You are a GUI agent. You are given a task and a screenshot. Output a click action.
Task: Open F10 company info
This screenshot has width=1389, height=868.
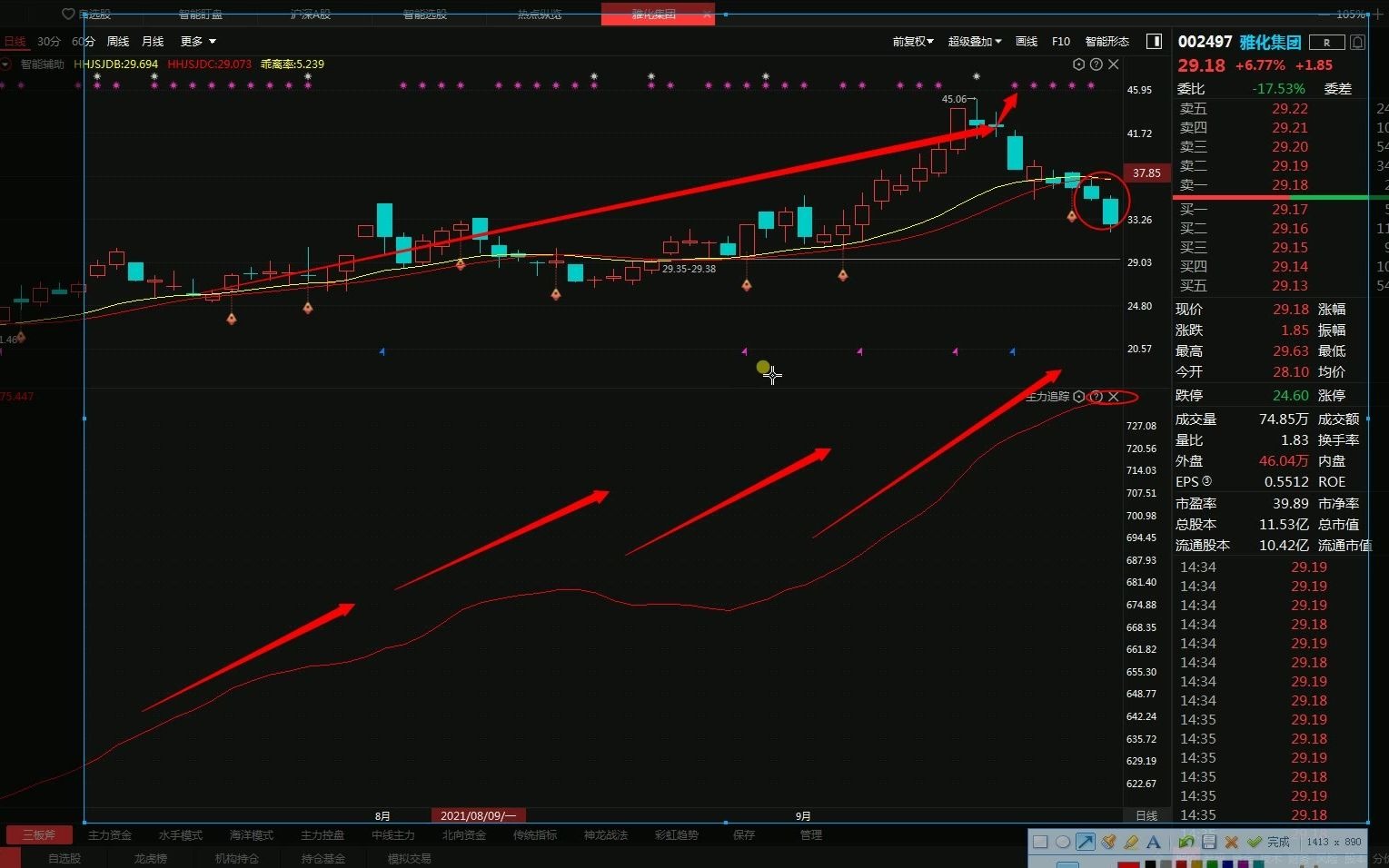point(1061,41)
